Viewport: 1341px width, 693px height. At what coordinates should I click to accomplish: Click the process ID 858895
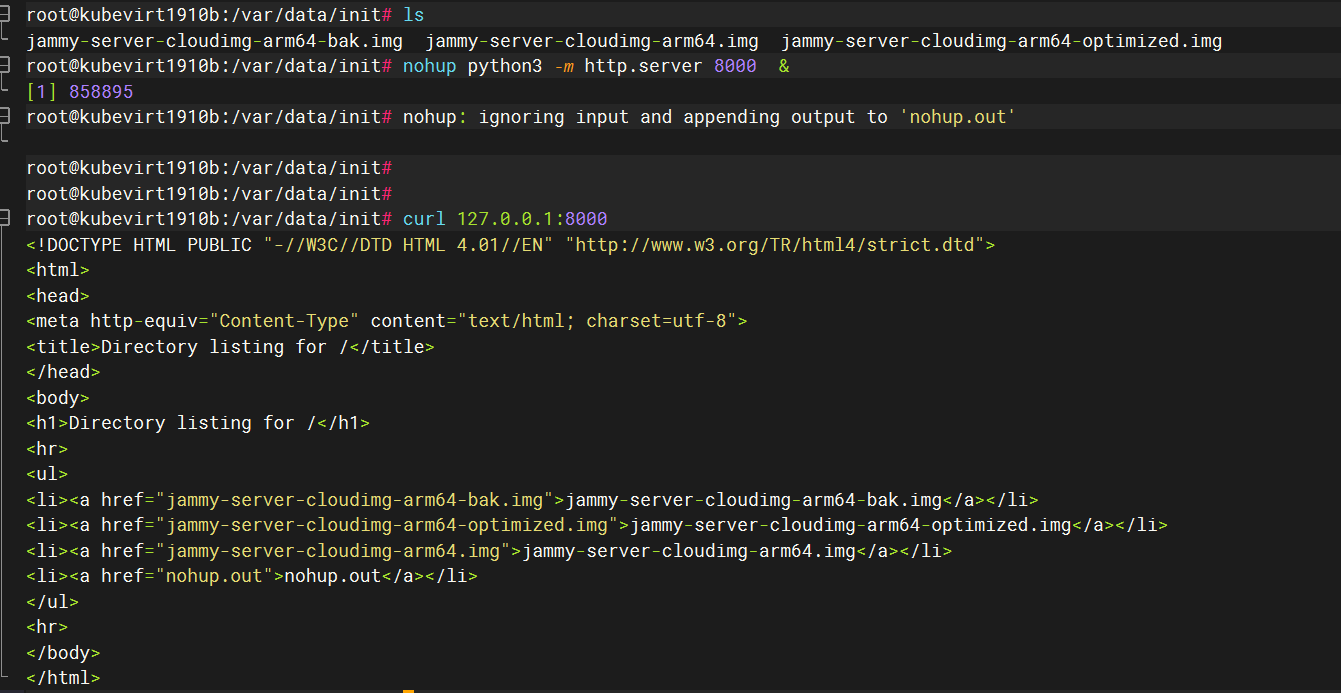[101, 91]
